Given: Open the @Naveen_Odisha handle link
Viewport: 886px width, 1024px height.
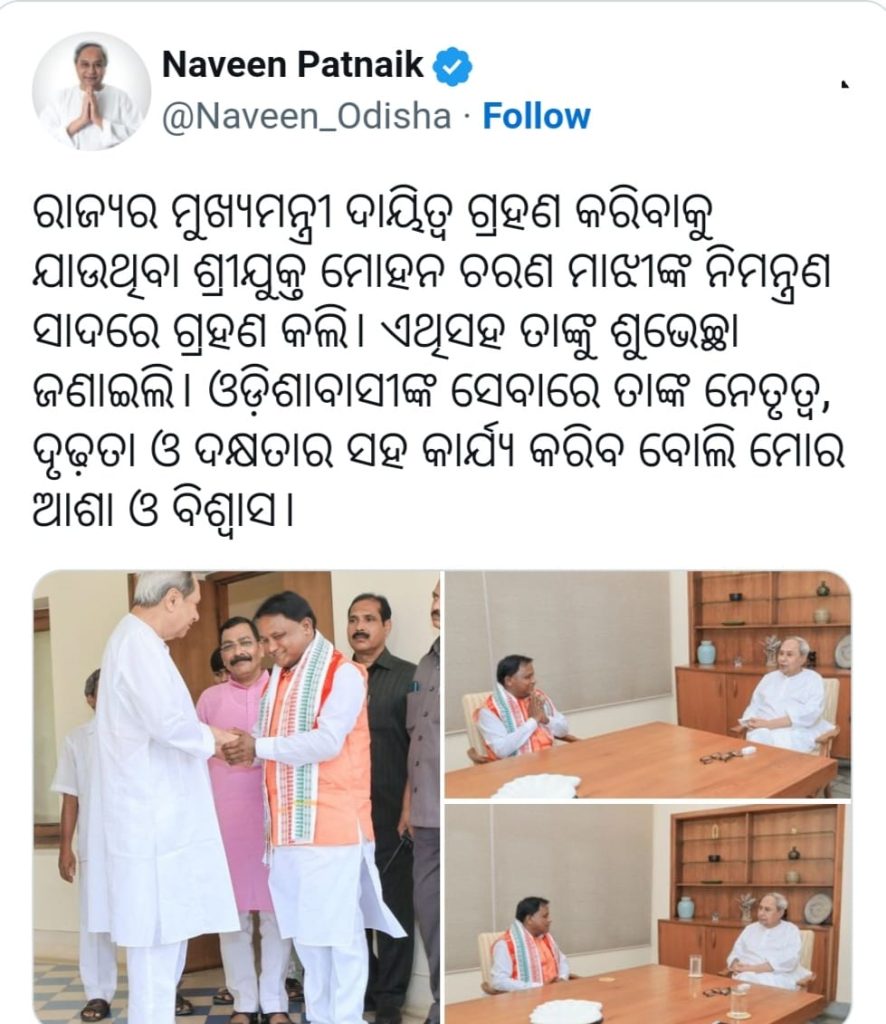Looking at the screenshot, I should [x=306, y=118].
